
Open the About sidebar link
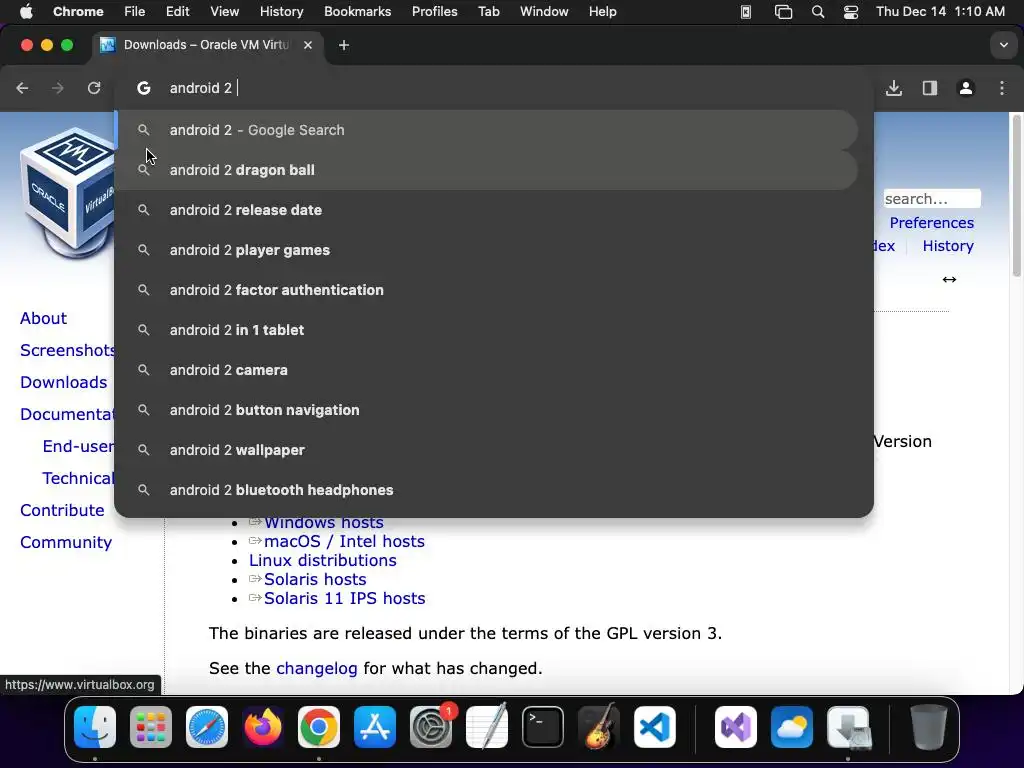[43, 318]
